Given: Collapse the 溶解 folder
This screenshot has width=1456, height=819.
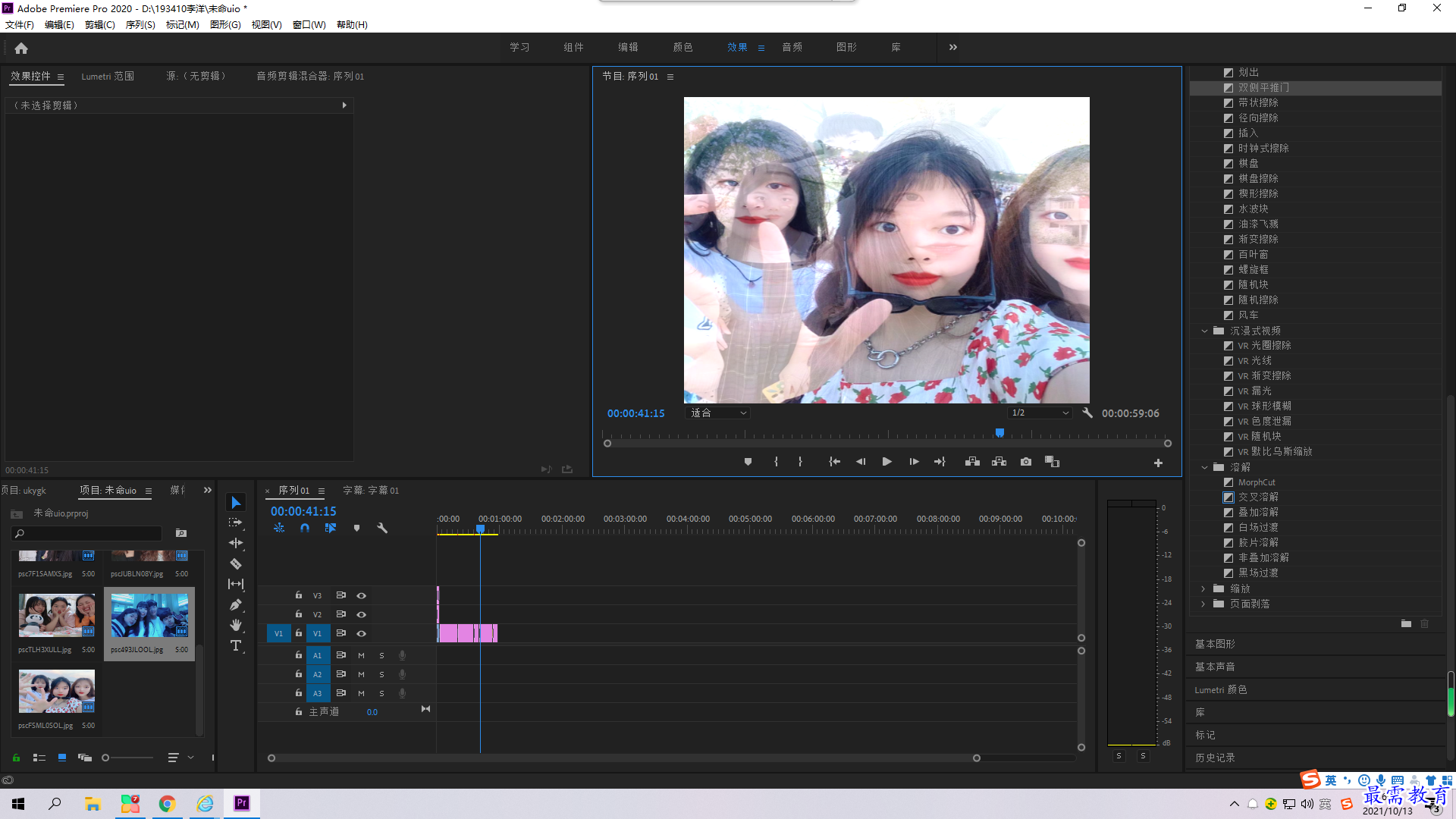Looking at the screenshot, I should (x=1203, y=467).
